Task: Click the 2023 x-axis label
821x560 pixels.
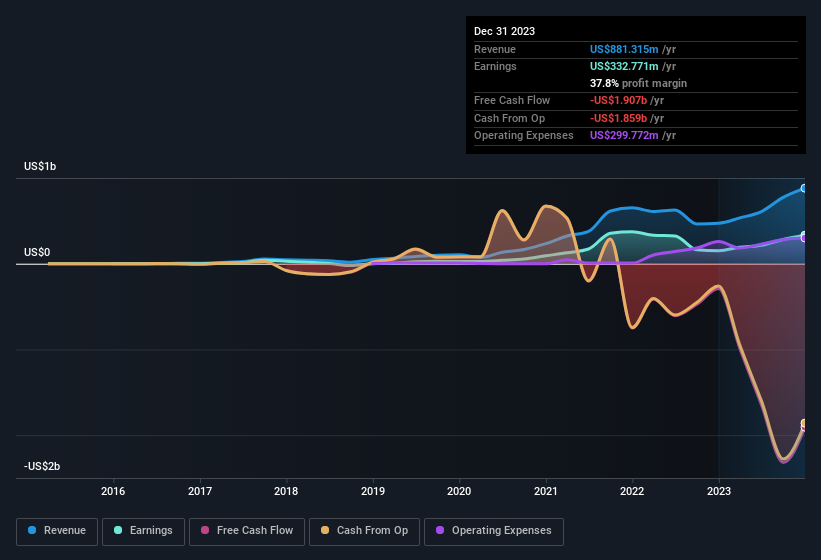Action: [x=719, y=491]
